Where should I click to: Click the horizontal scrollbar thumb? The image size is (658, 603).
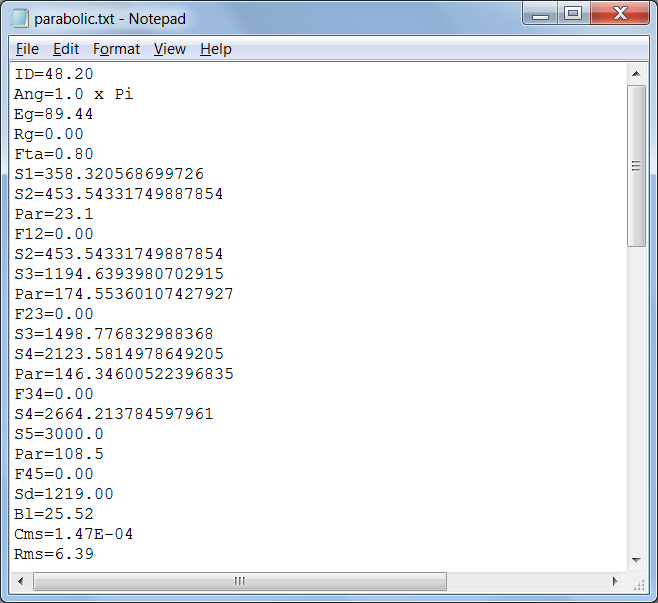(x=240, y=581)
